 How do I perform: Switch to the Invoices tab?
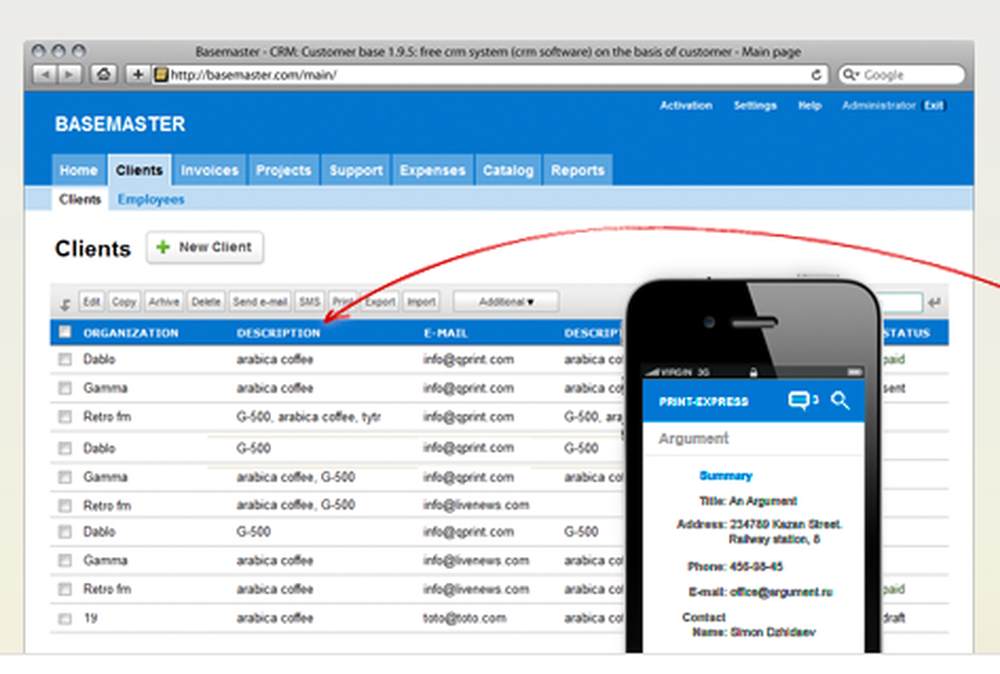tap(209, 170)
